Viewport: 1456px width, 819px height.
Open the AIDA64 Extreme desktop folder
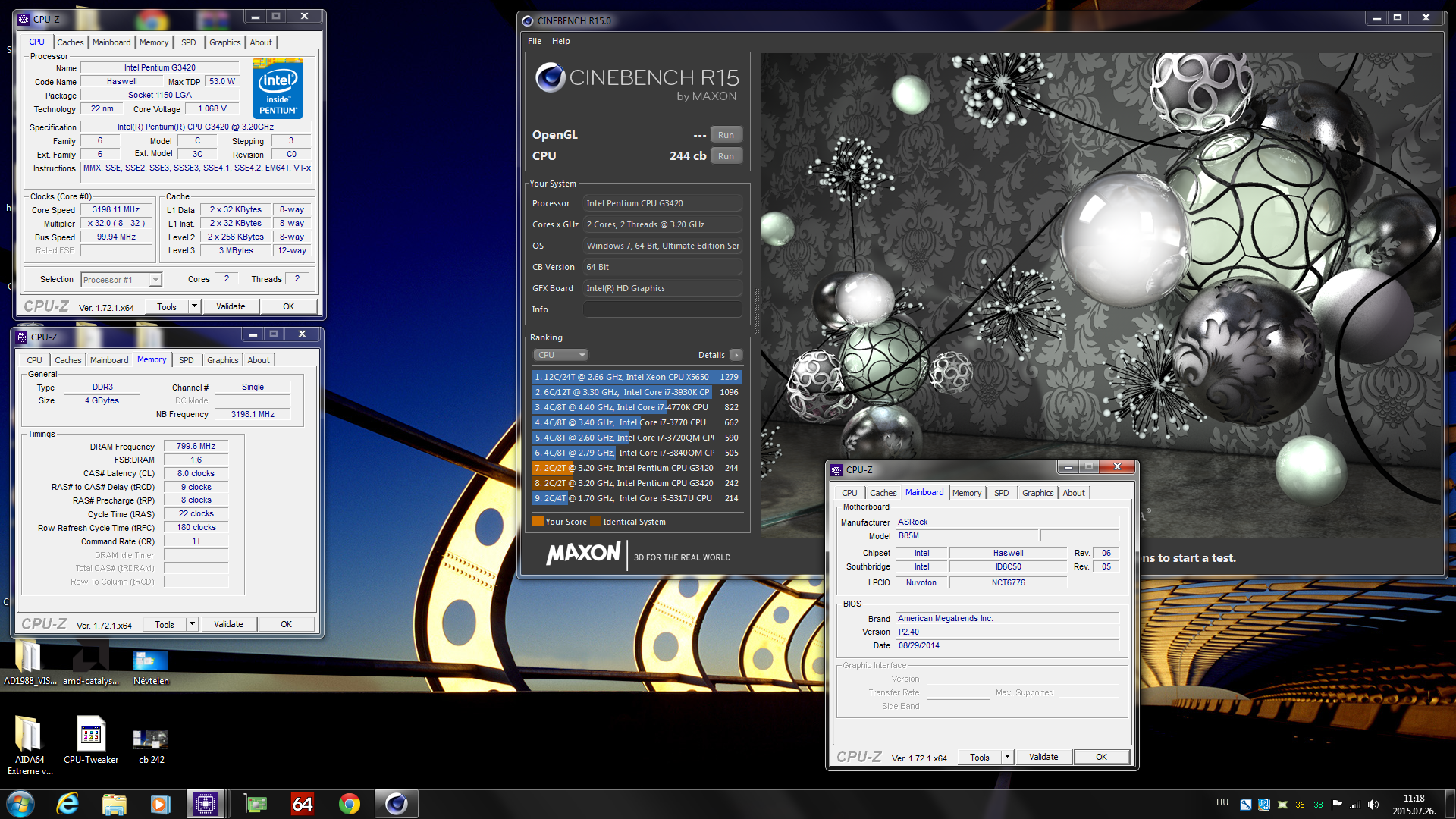click(30, 745)
